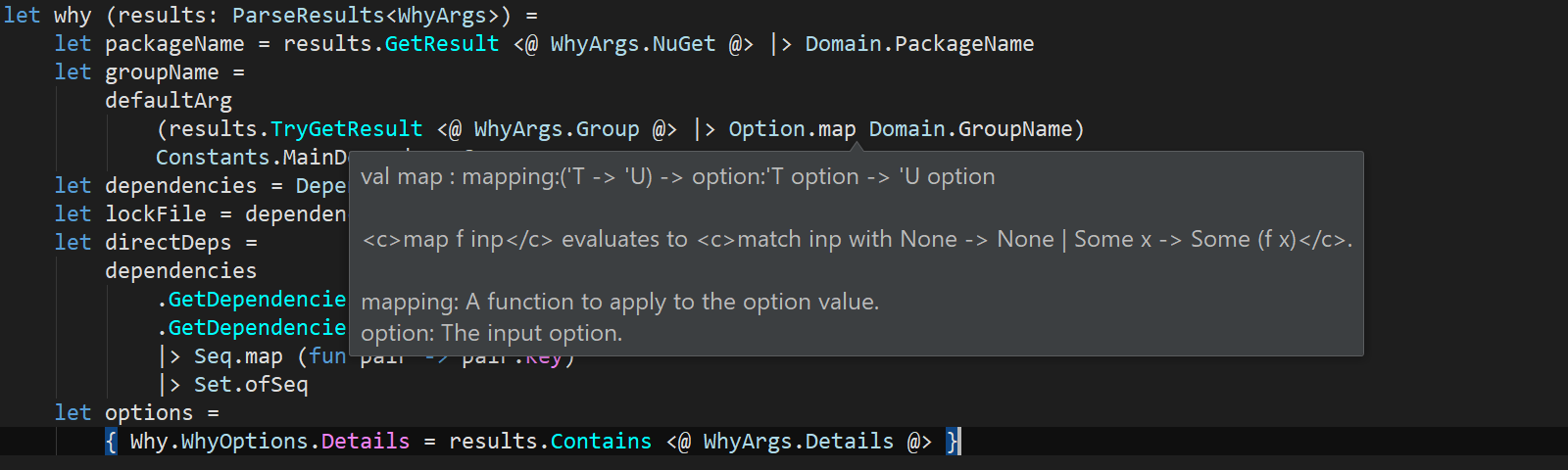This screenshot has height=470, width=1568.
Task: Click Constants.MainD partially hidden text
Action: tap(252, 158)
